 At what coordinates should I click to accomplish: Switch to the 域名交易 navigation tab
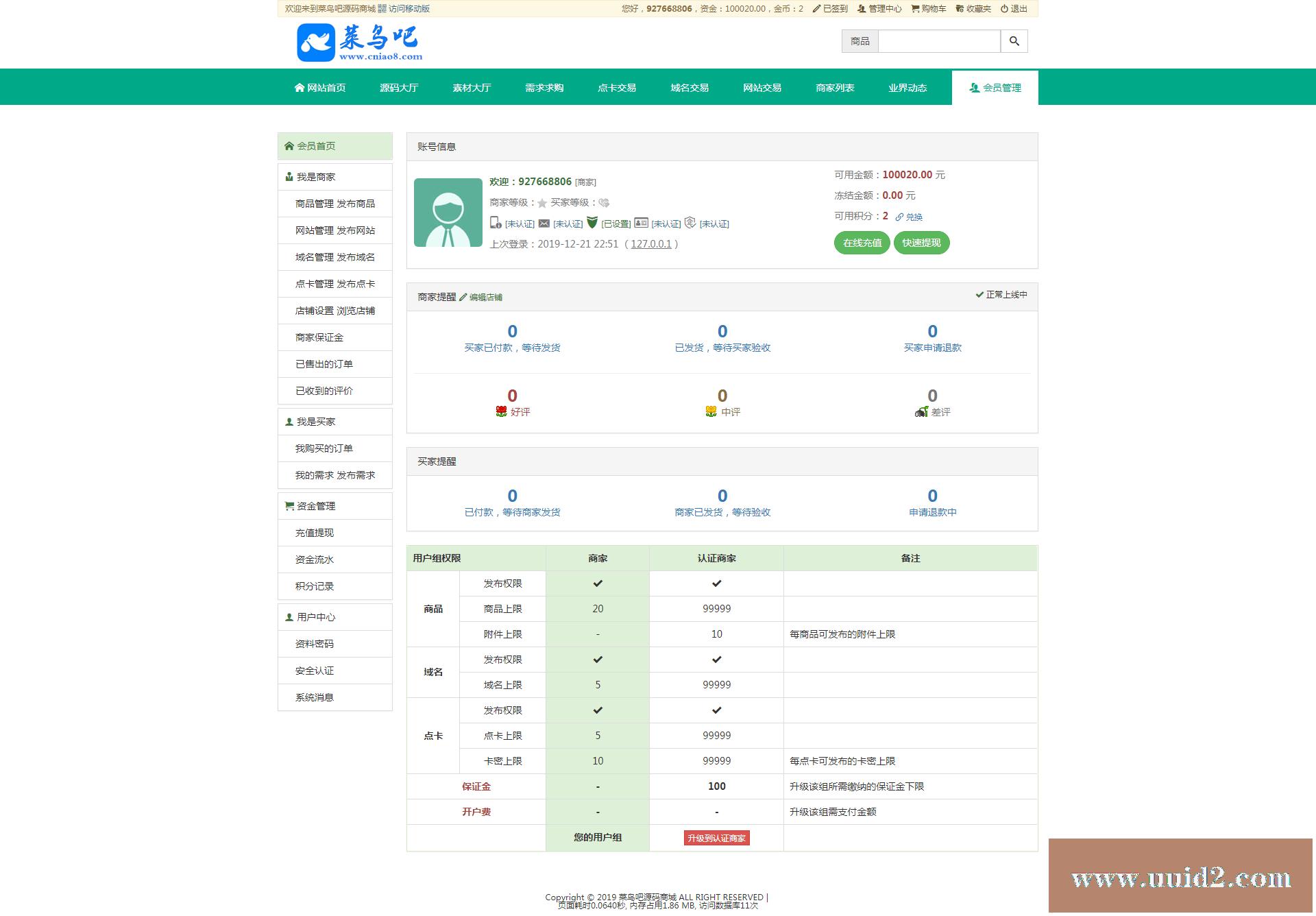coord(688,87)
